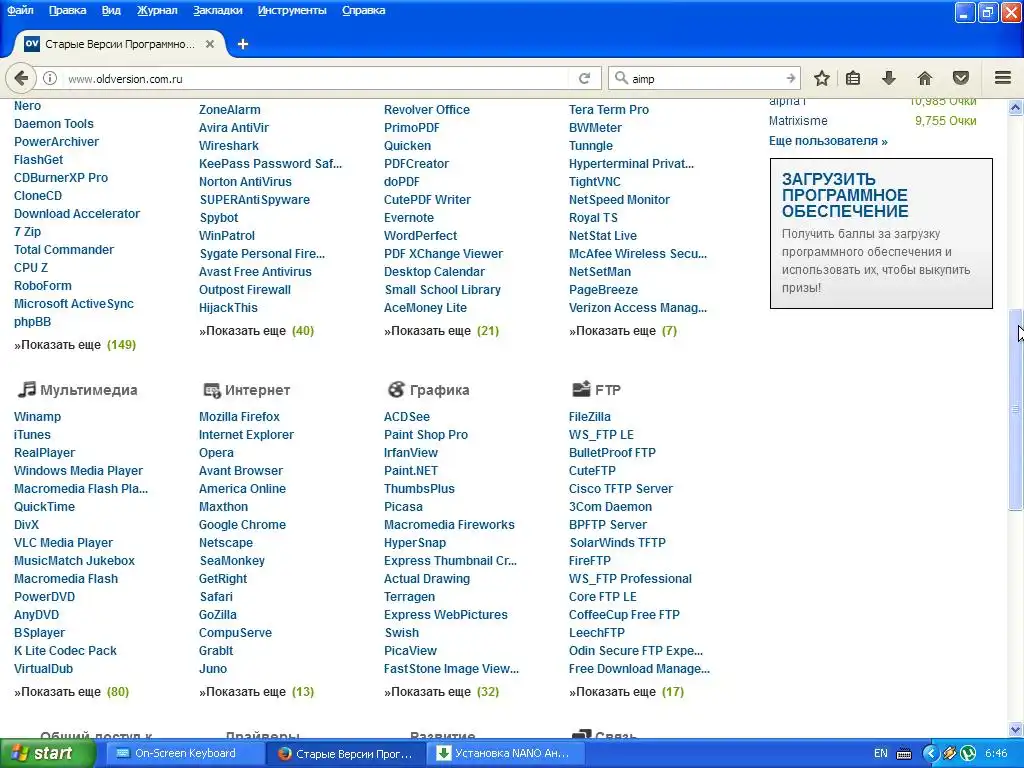Viewport: 1024px width, 768px height.
Task: Expand Показать еще (149) list
Action: pyautogui.click(x=75, y=345)
